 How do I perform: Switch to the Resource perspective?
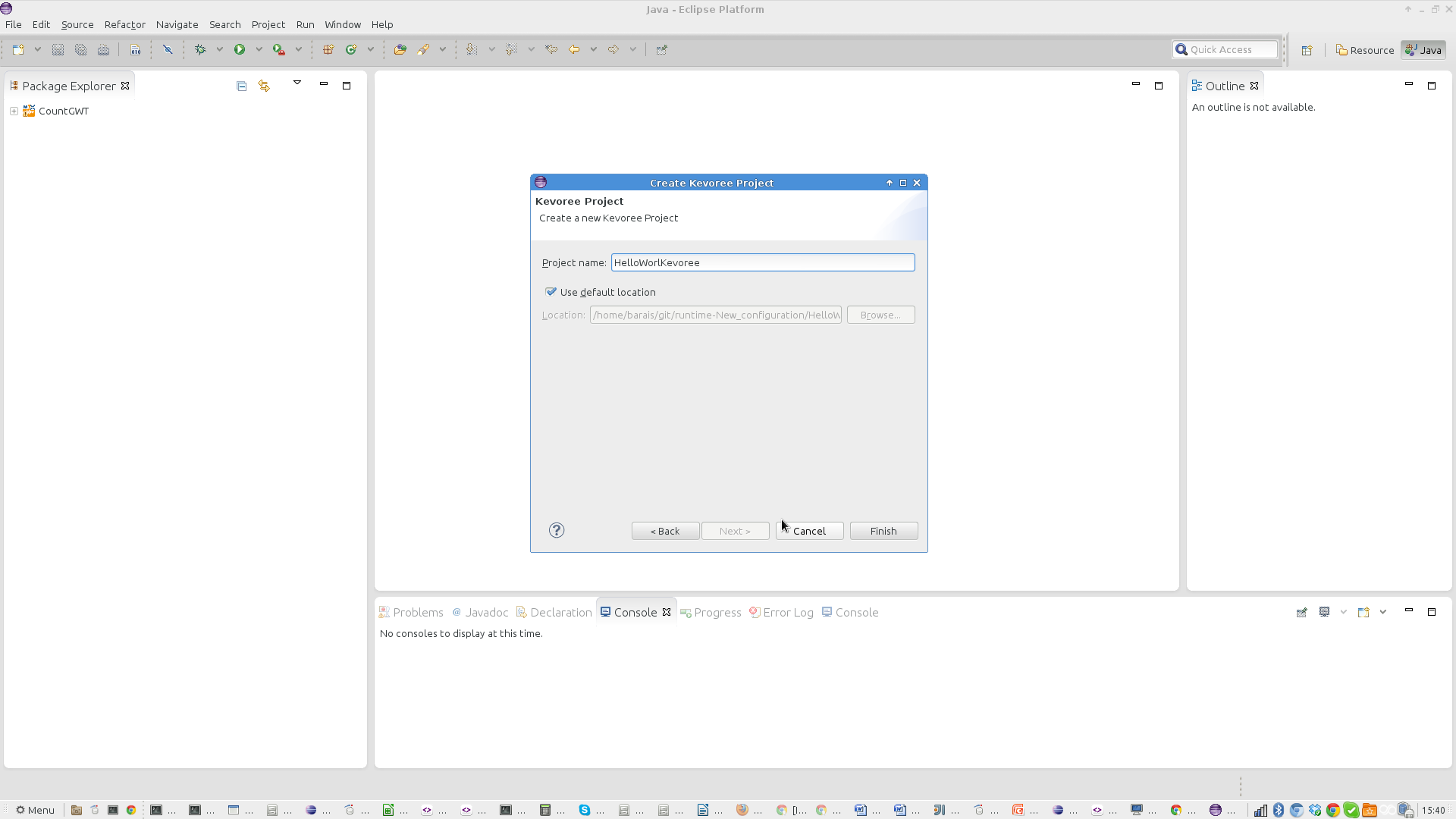click(1365, 50)
